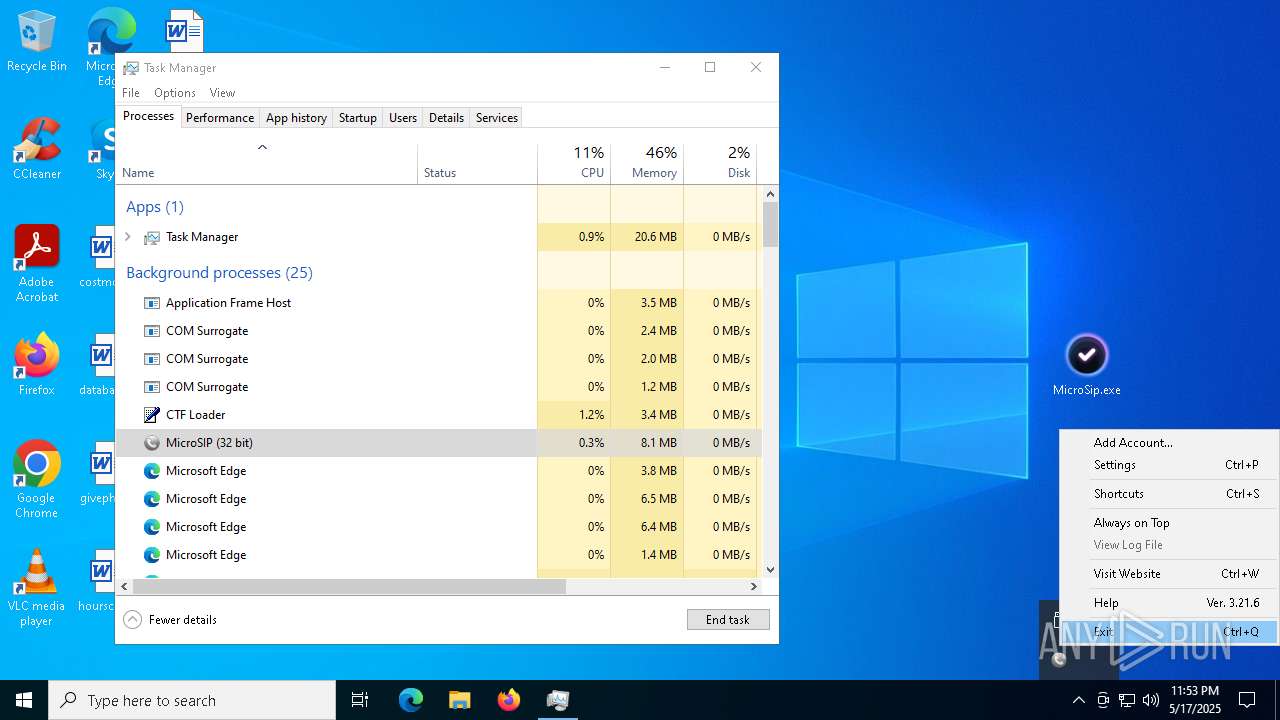Sort processes by the CPU column
This screenshot has height=720, width=1280.
click(x=573, y=164)
